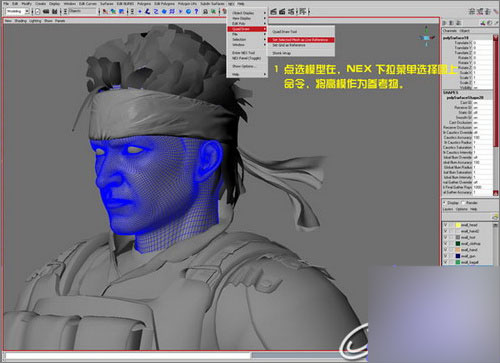Viewport: 500px width, 363px height.
Task: Toggle the joints selection mask icon
Action: 148,11
